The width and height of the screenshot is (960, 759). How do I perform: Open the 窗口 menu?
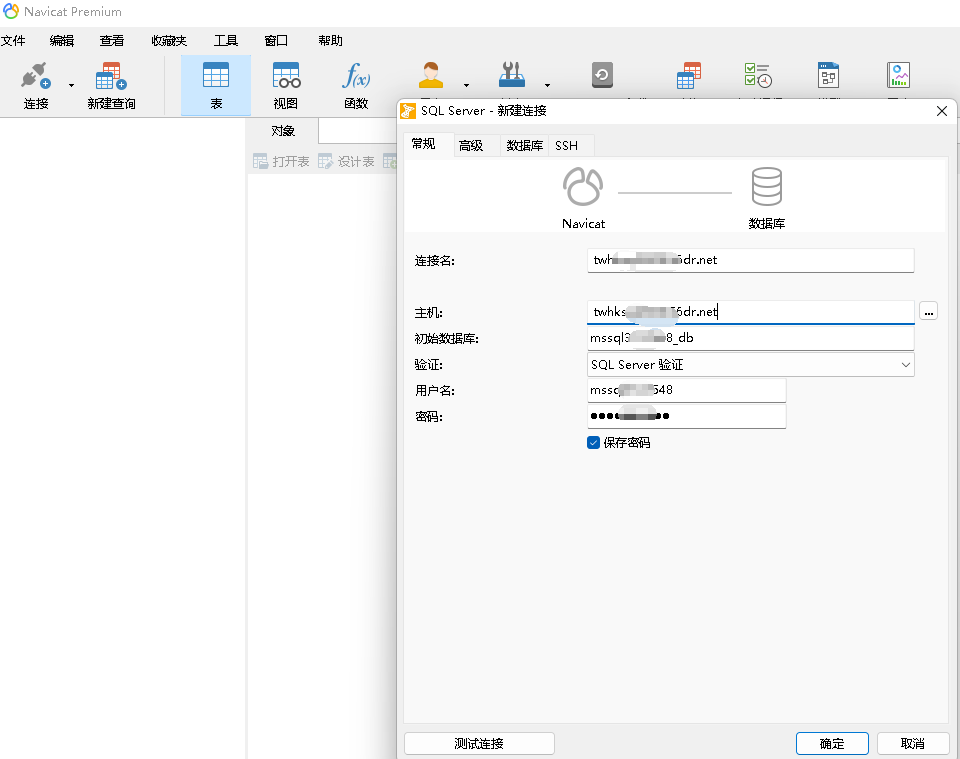(276, 41)
